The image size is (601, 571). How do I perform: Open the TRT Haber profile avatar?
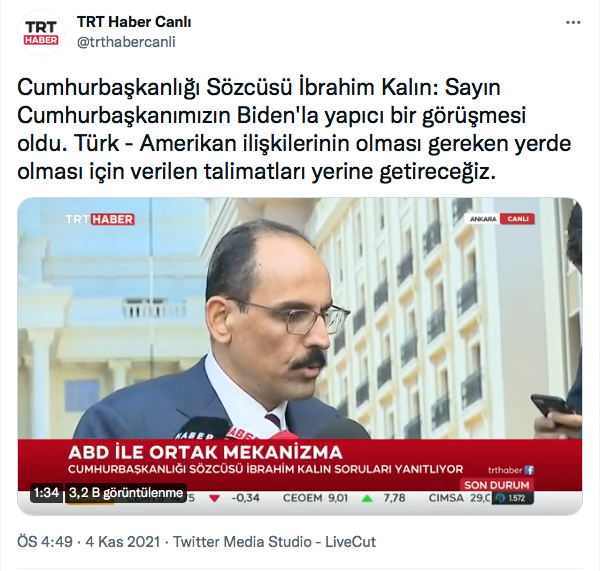(x=41, y=33)
